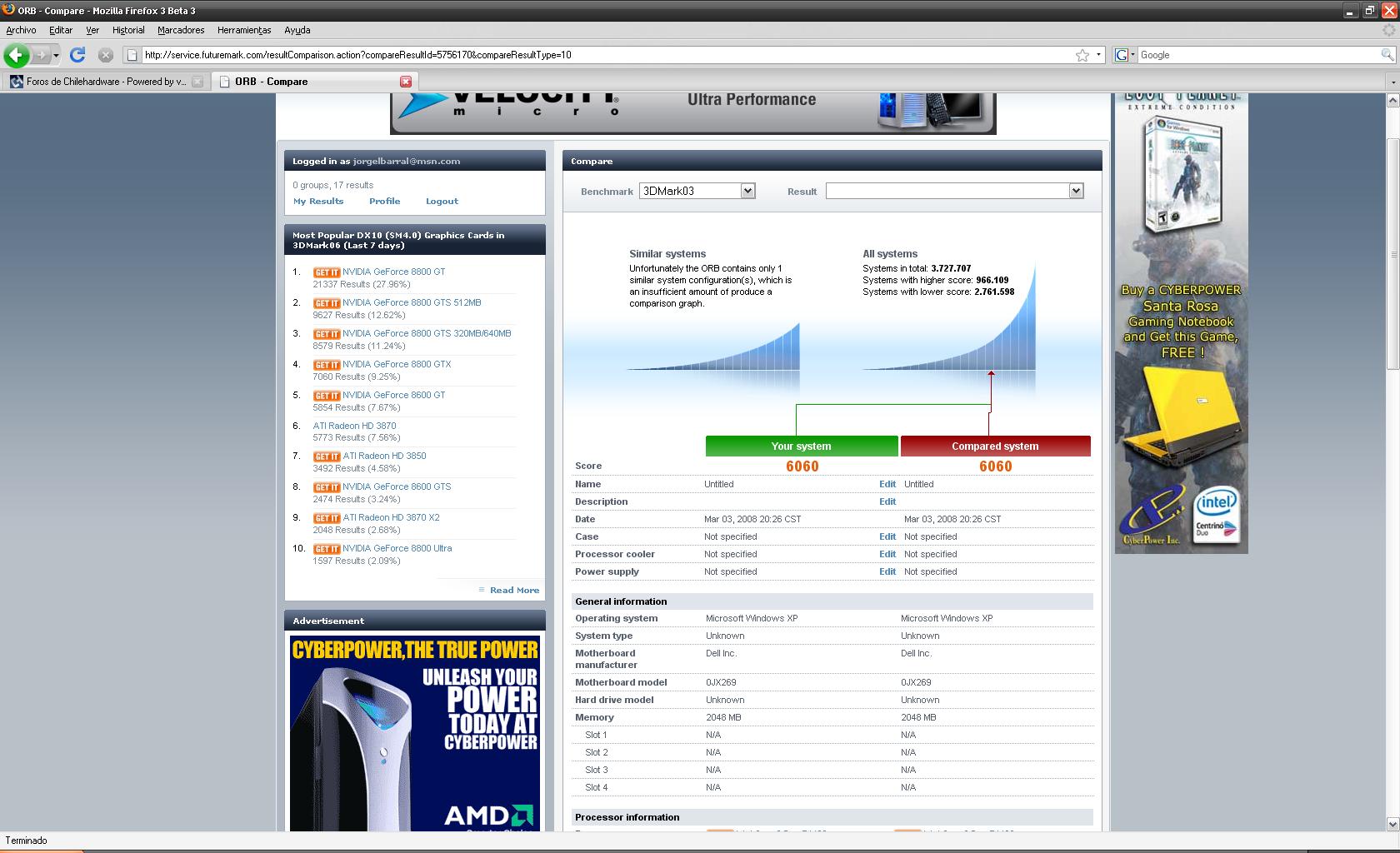
Task: Close the Foros de Chilehardware tab
Action: click(x=197, y=82)
